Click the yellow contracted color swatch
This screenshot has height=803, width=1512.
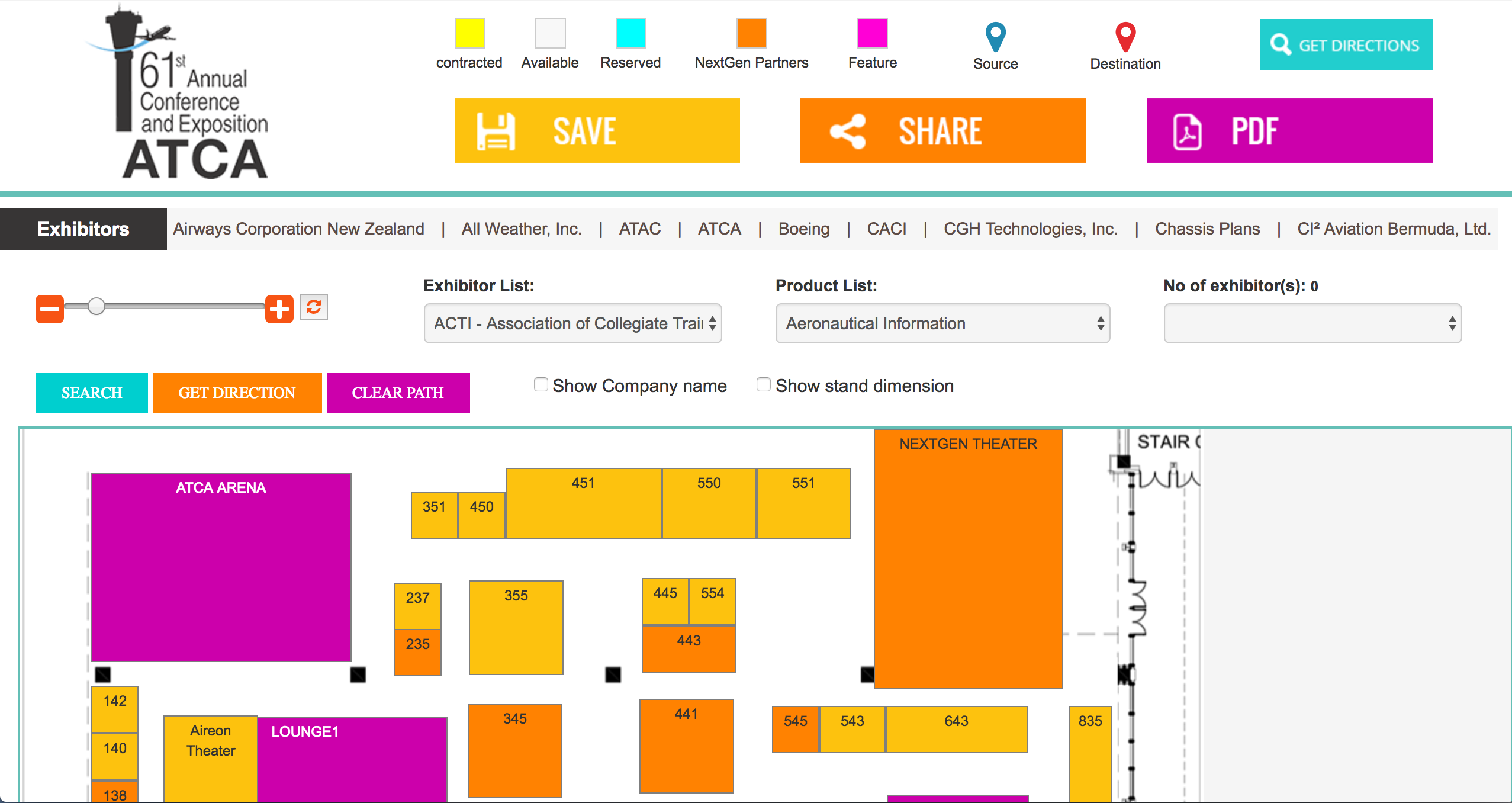point(469,33)
